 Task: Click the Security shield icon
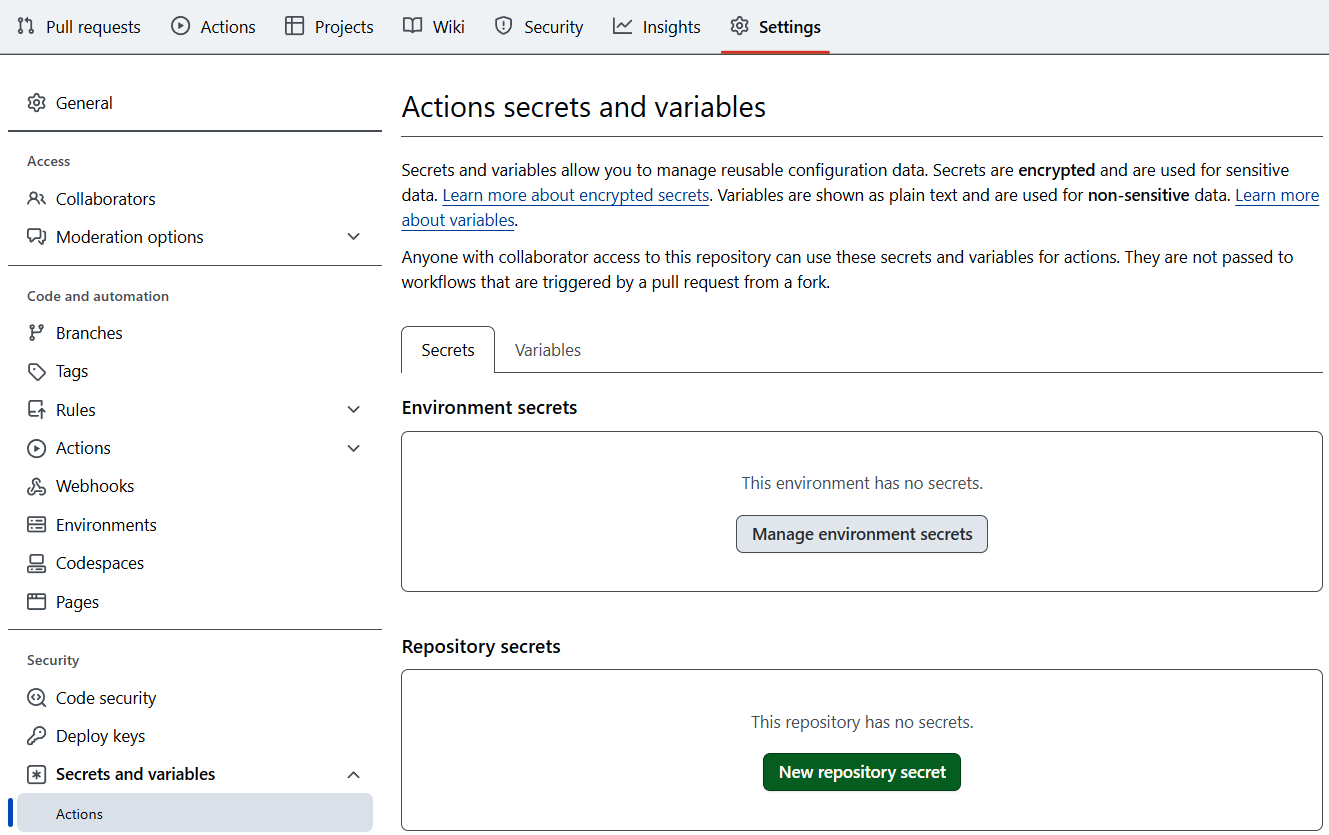click(x=504, y=27)
